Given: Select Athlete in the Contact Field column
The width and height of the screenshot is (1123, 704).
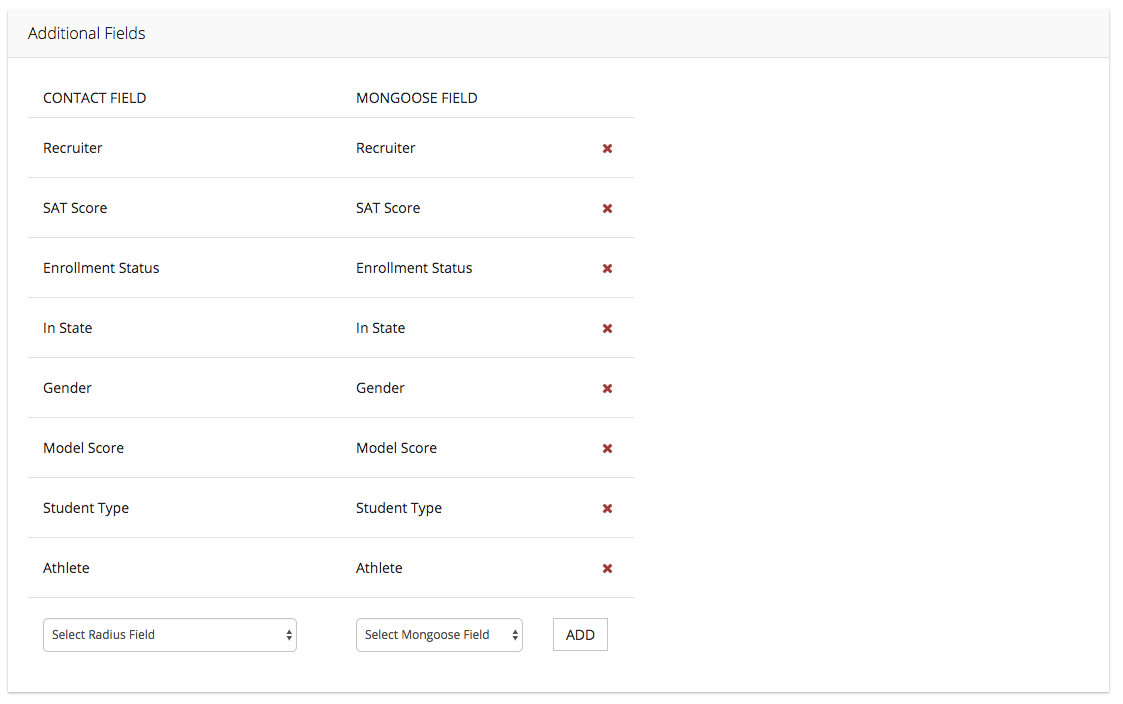Looking at the screenshot, I should [66, 568].
